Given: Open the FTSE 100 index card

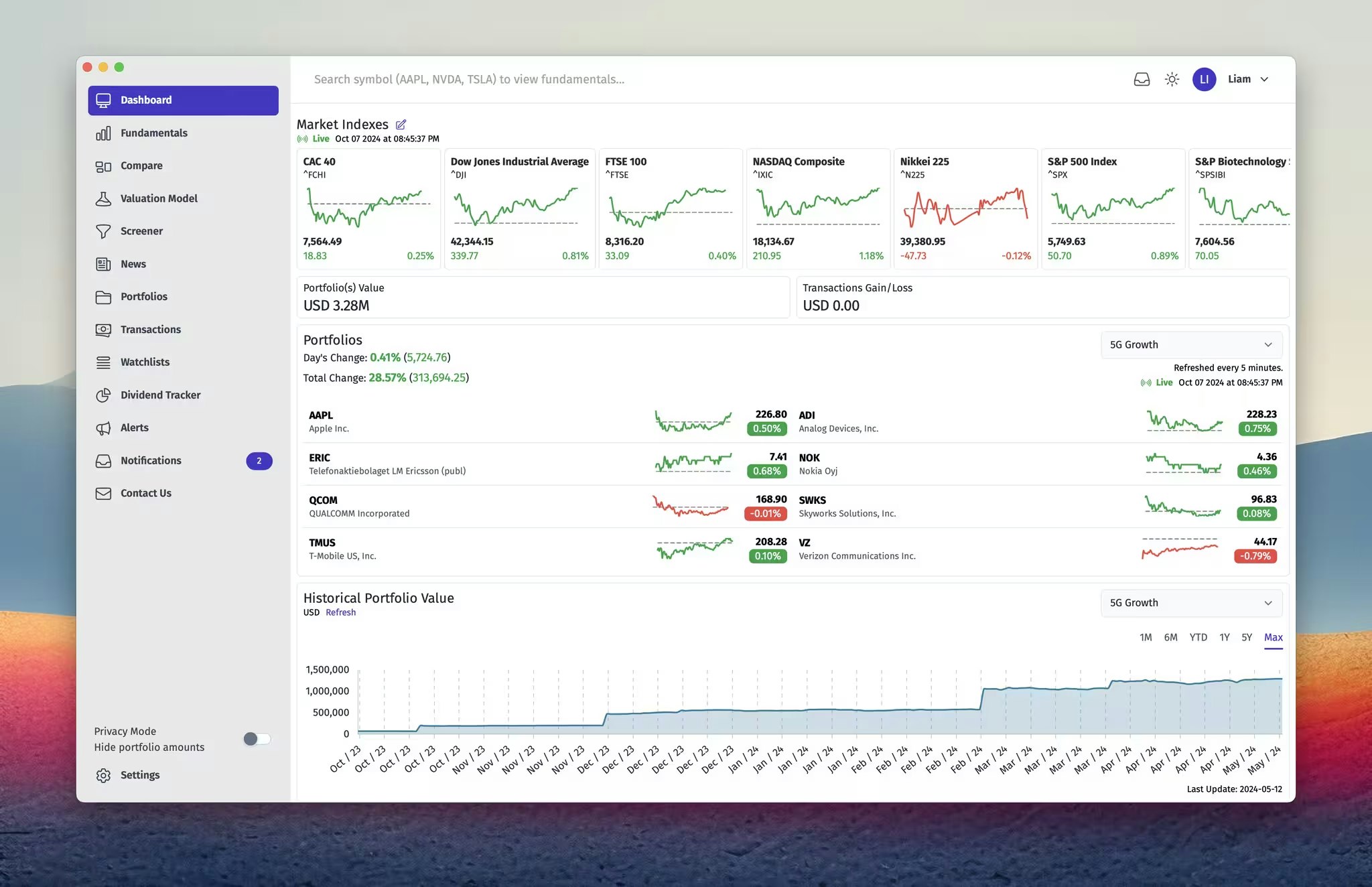Looking at the screenshot, I should pyautogui.click(x=671, y=209).
